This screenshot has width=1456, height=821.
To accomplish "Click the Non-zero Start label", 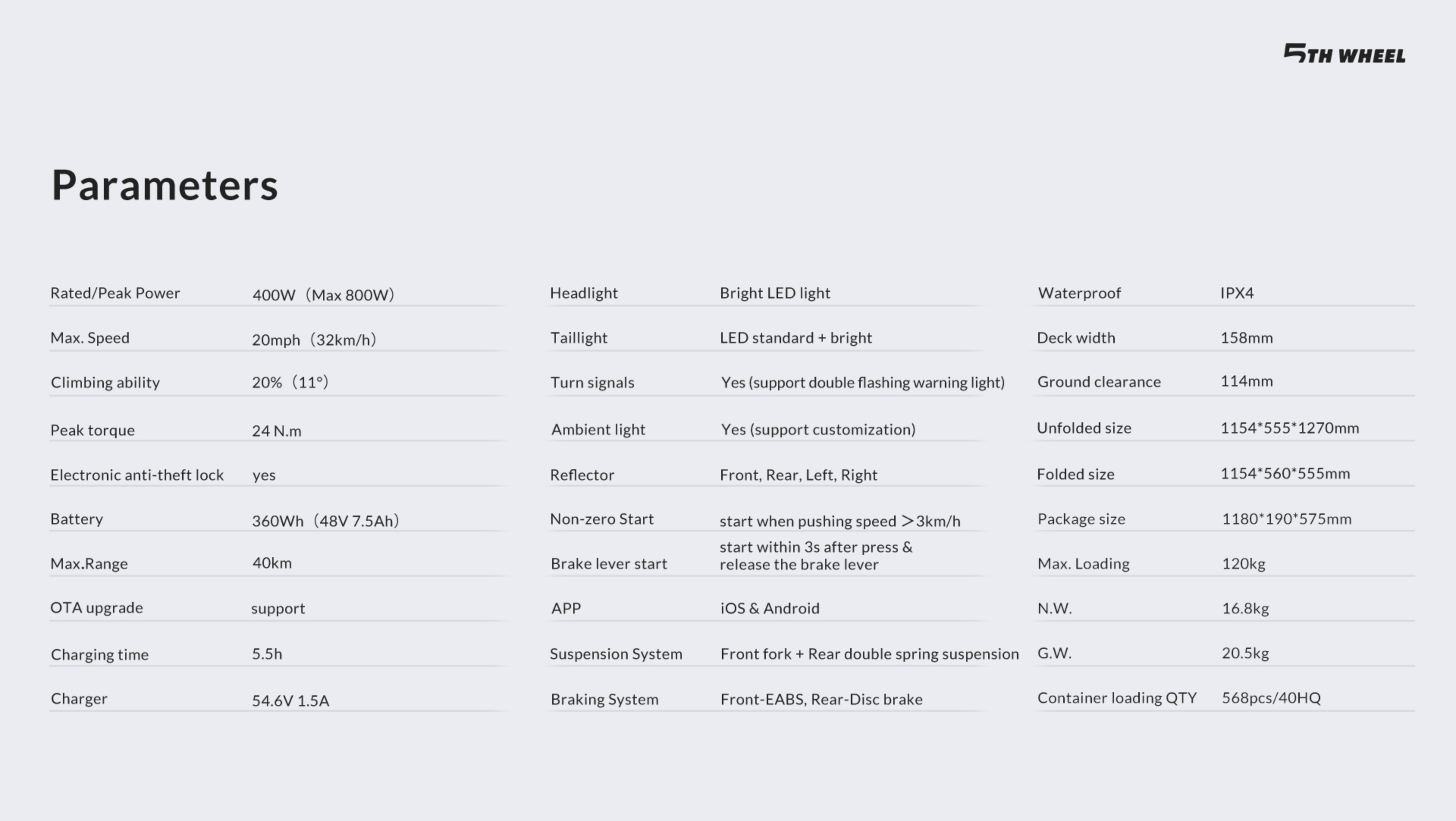I will click(601, 519).
